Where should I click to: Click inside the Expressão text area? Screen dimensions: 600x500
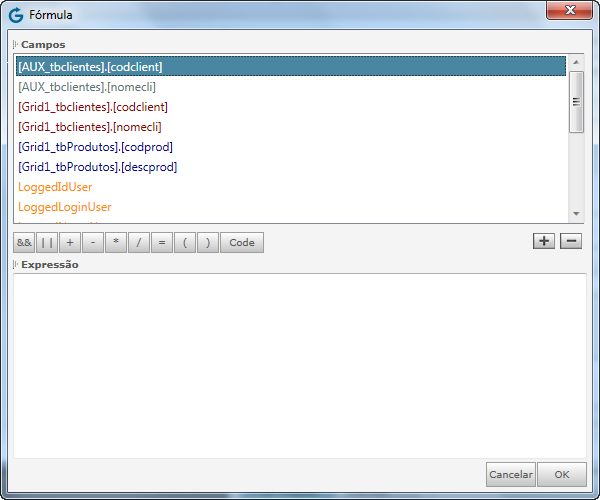[298, 365]
